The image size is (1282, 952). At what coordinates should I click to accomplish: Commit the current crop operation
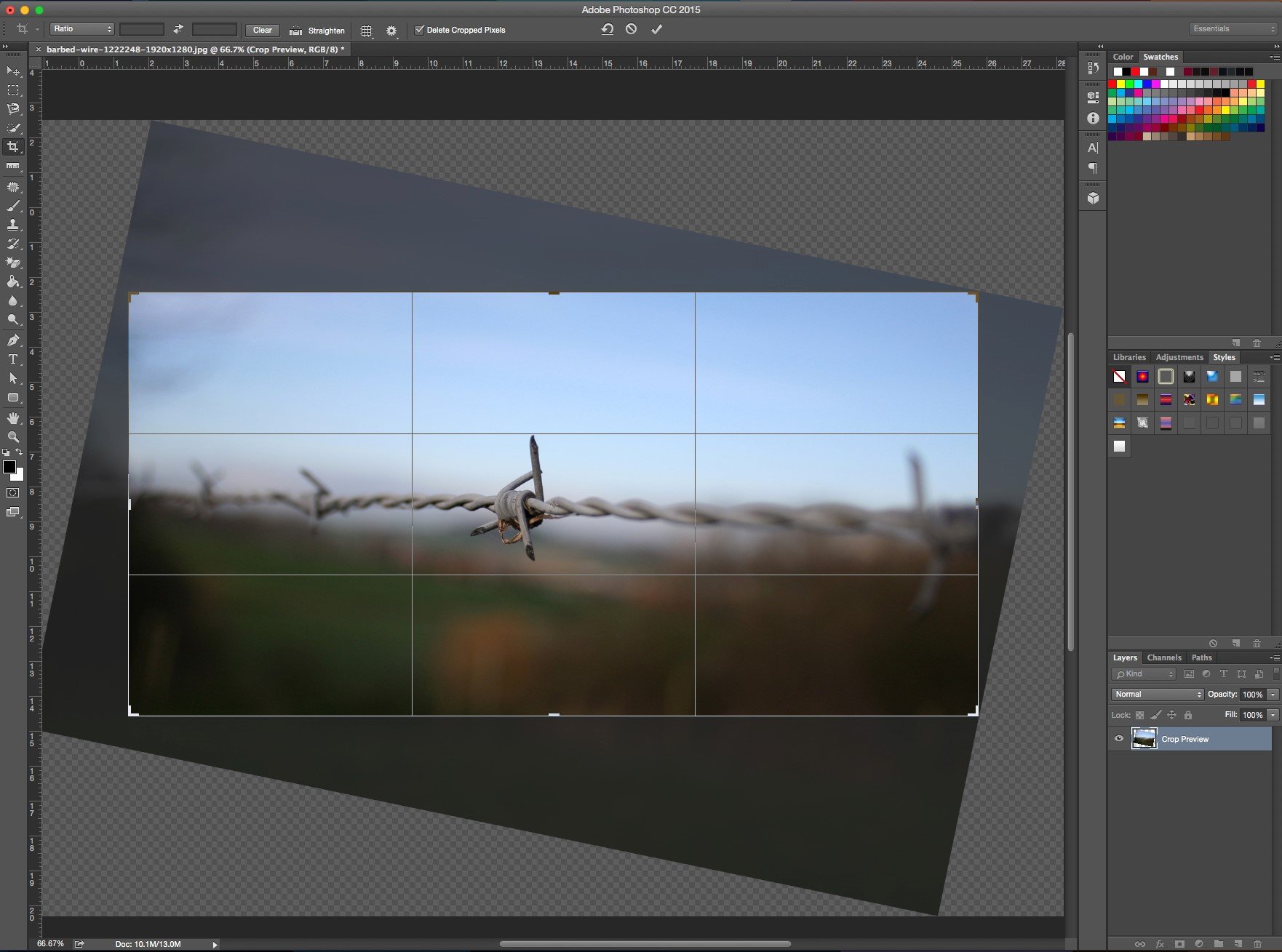(x=656, y=30)
